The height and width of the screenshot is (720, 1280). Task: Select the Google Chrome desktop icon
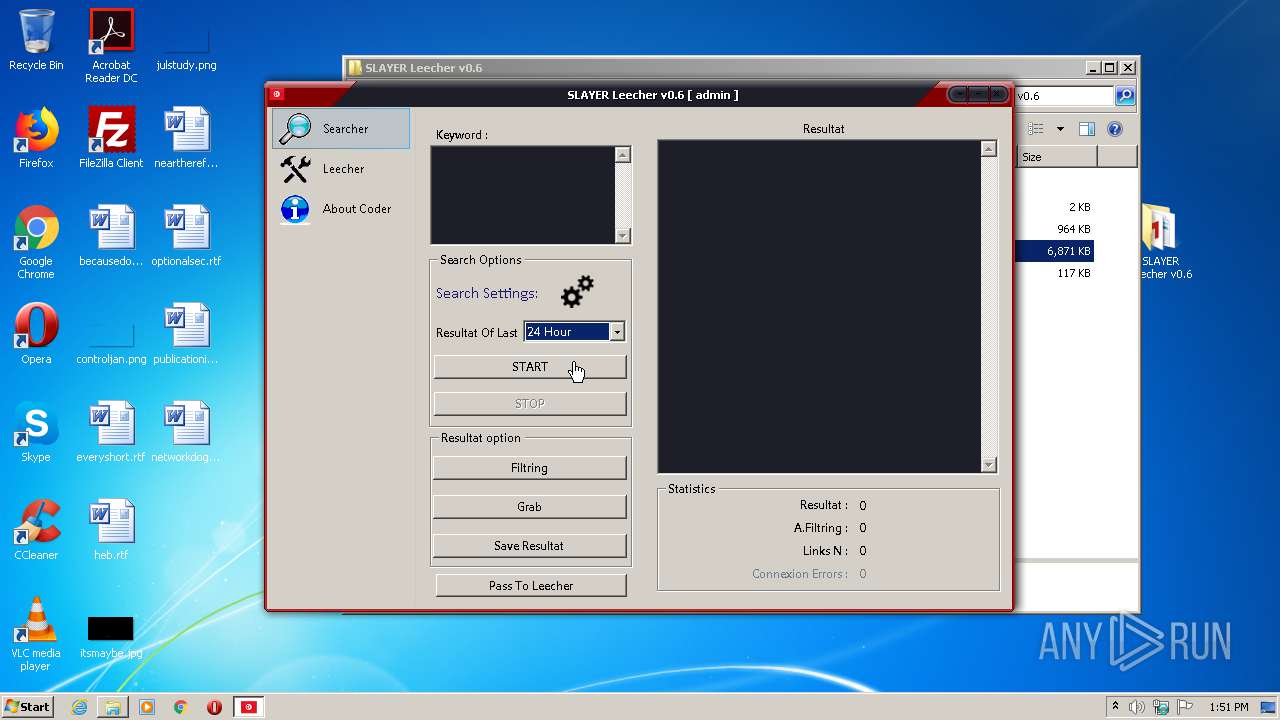[x=36, y=242]
